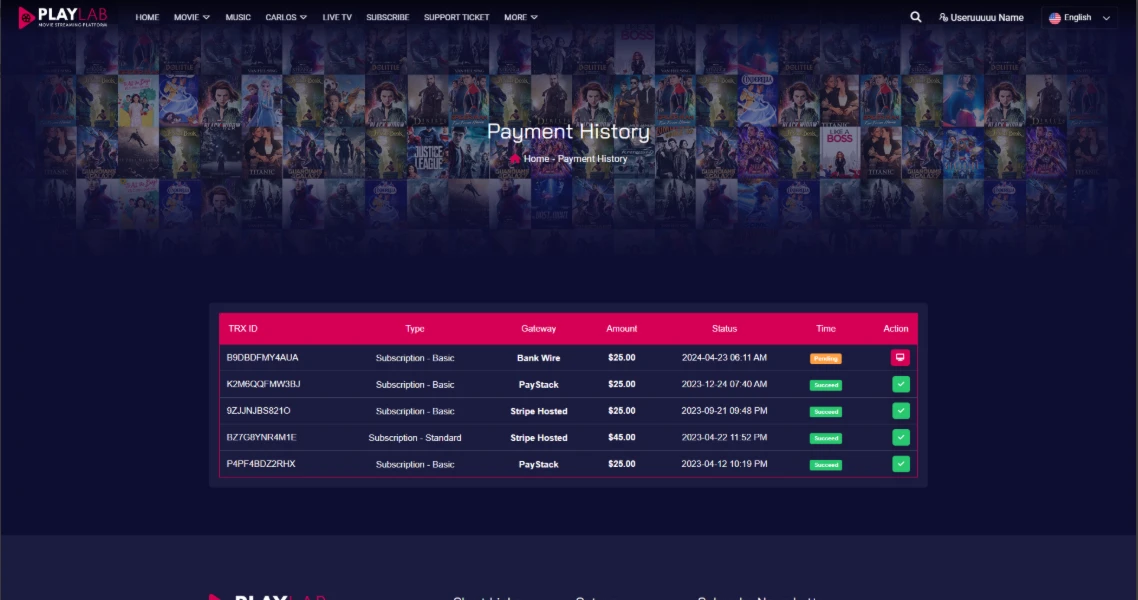
Task: Click the Type column header
Action: [414, 329]
